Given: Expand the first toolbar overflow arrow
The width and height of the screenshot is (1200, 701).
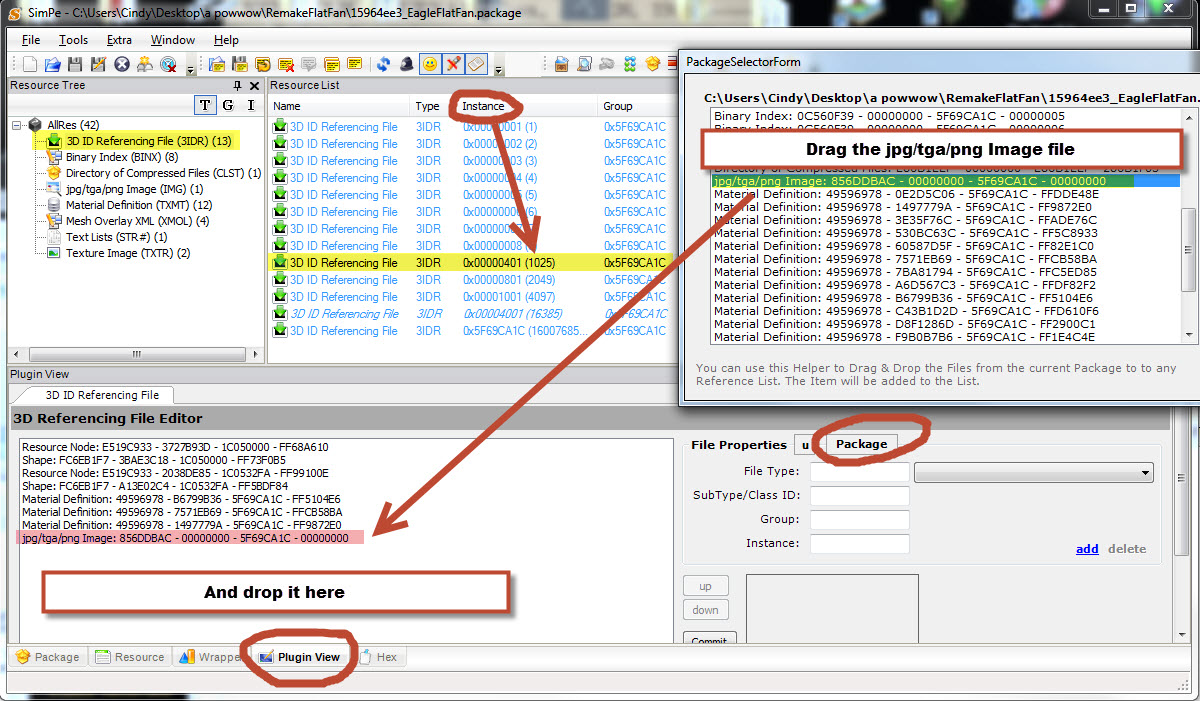Looking at the screenshot, I should [x=191, y=68].
